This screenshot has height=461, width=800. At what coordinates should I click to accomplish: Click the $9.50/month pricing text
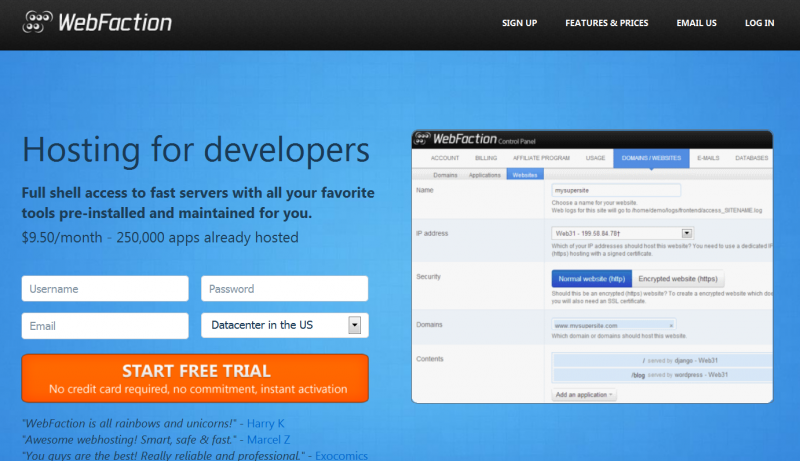click(x=62, y=238)
